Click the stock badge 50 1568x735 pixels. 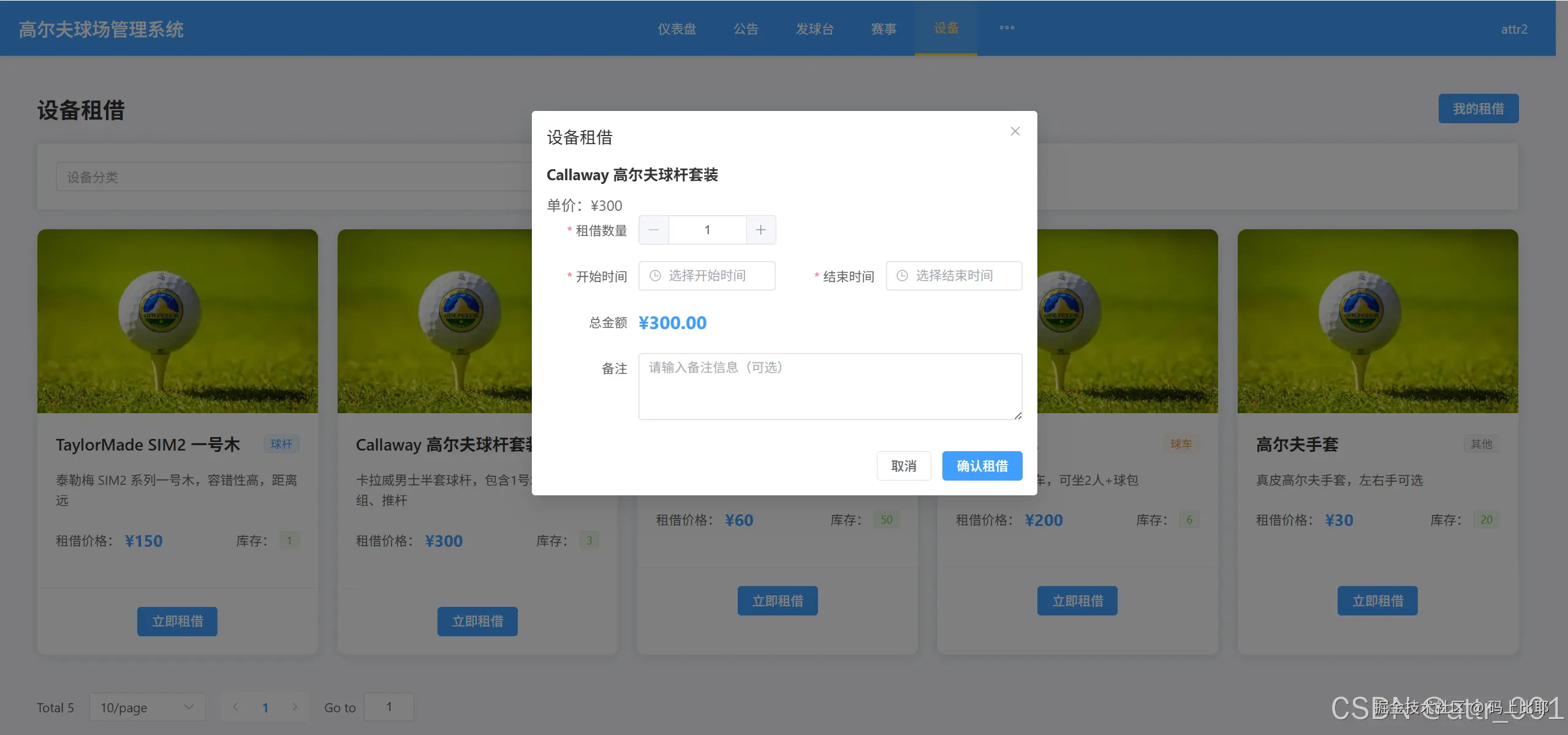886,520
